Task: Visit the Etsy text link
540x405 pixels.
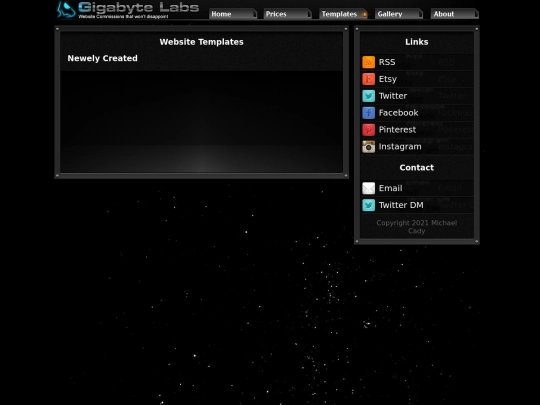Action: click(x=388, y=79)
